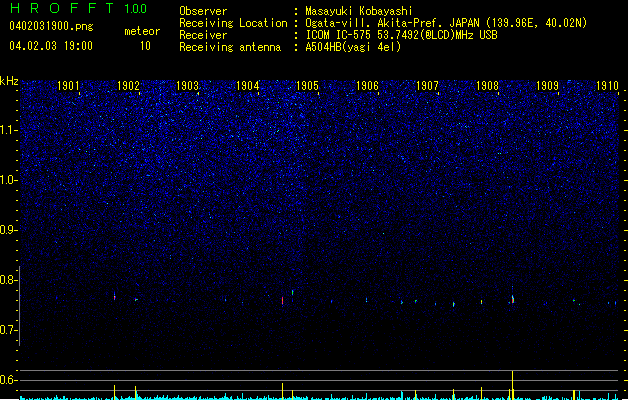Click the 1904 time axis label
The width and height of the screenshot is (629, 400).
point(248,85)
